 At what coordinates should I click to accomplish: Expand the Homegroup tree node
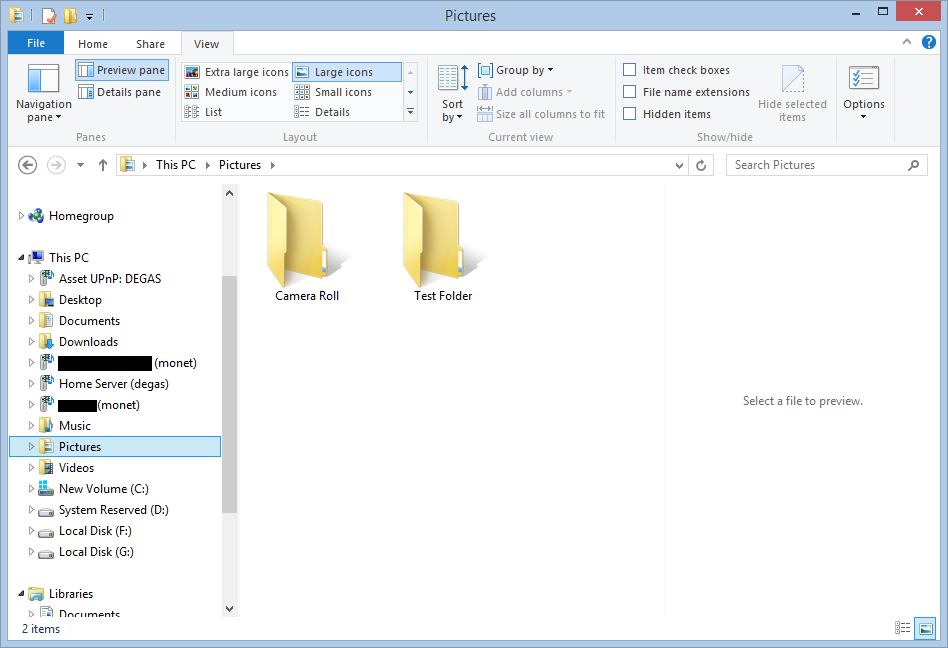pos(21,216)
